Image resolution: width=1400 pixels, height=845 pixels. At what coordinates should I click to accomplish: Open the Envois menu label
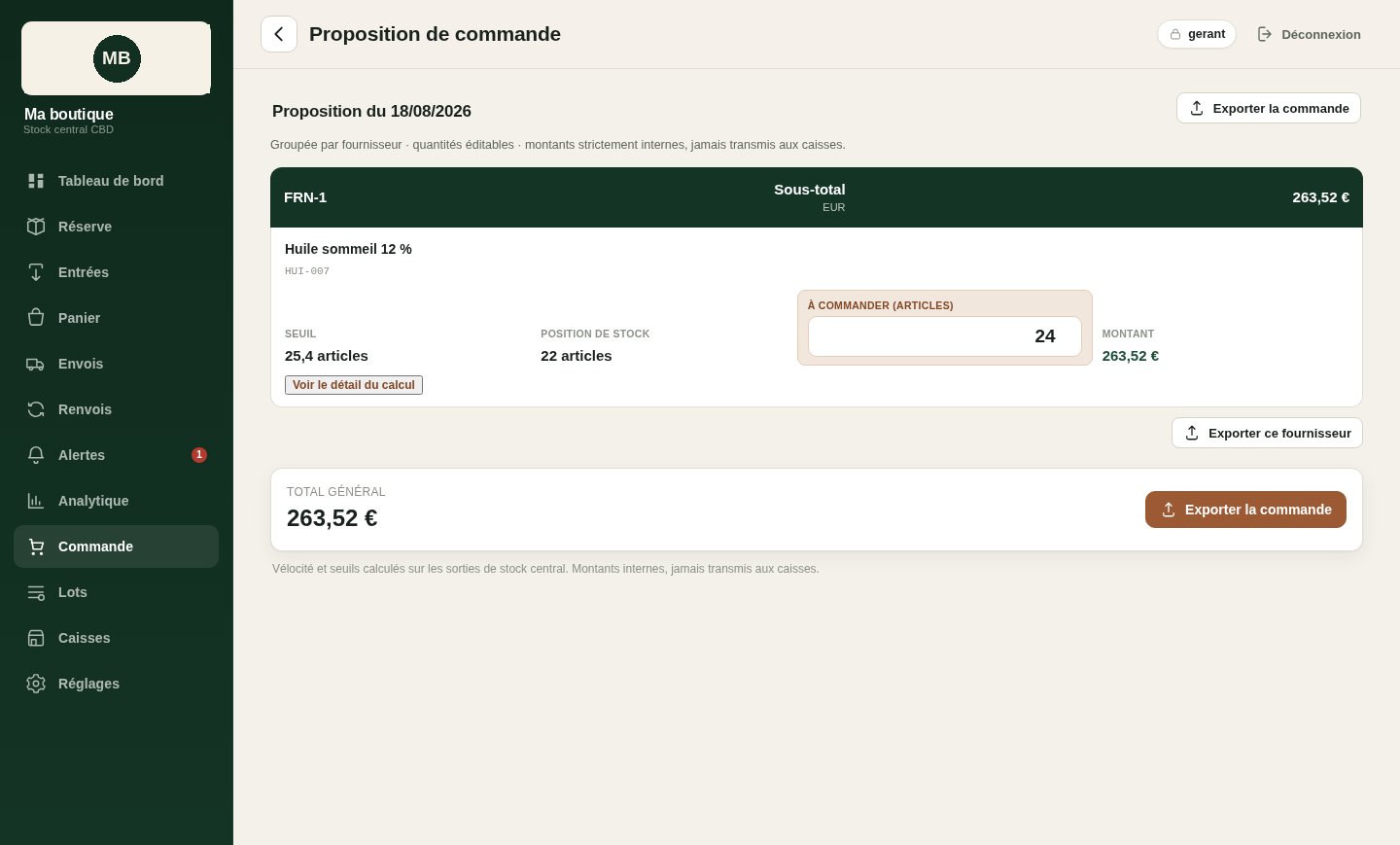(x=81, y=364)
